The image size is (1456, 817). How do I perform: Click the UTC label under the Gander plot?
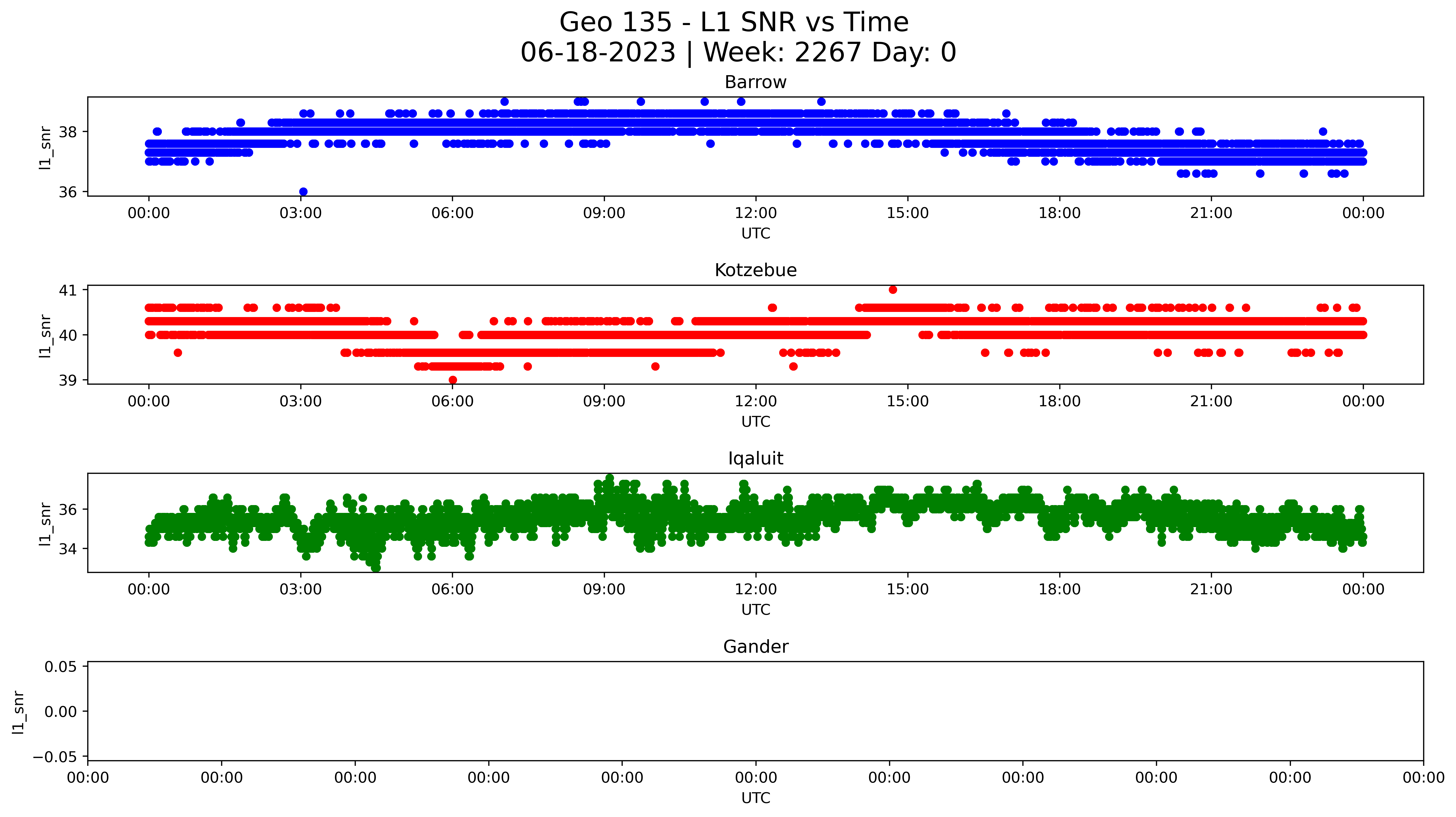756,798
